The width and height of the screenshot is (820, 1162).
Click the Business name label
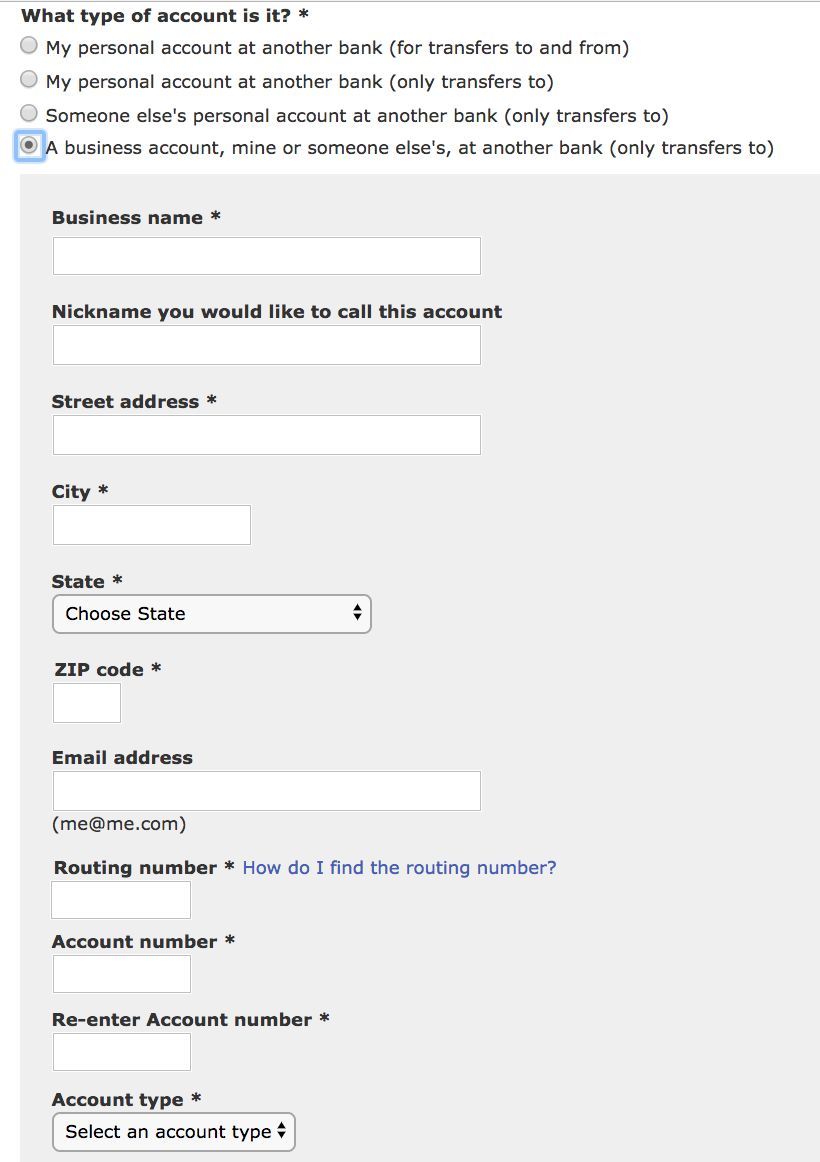(x=127, y=218)
